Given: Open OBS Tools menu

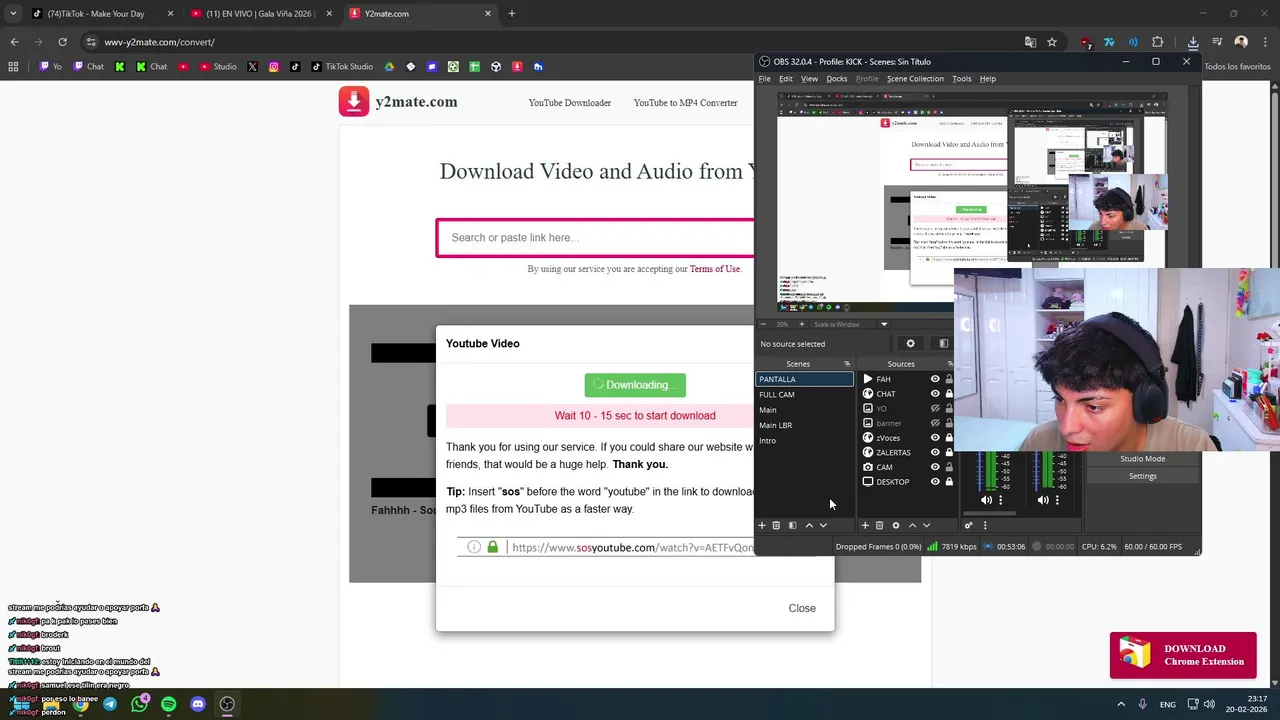Looking at the screenshot, I should pos(962,79).
